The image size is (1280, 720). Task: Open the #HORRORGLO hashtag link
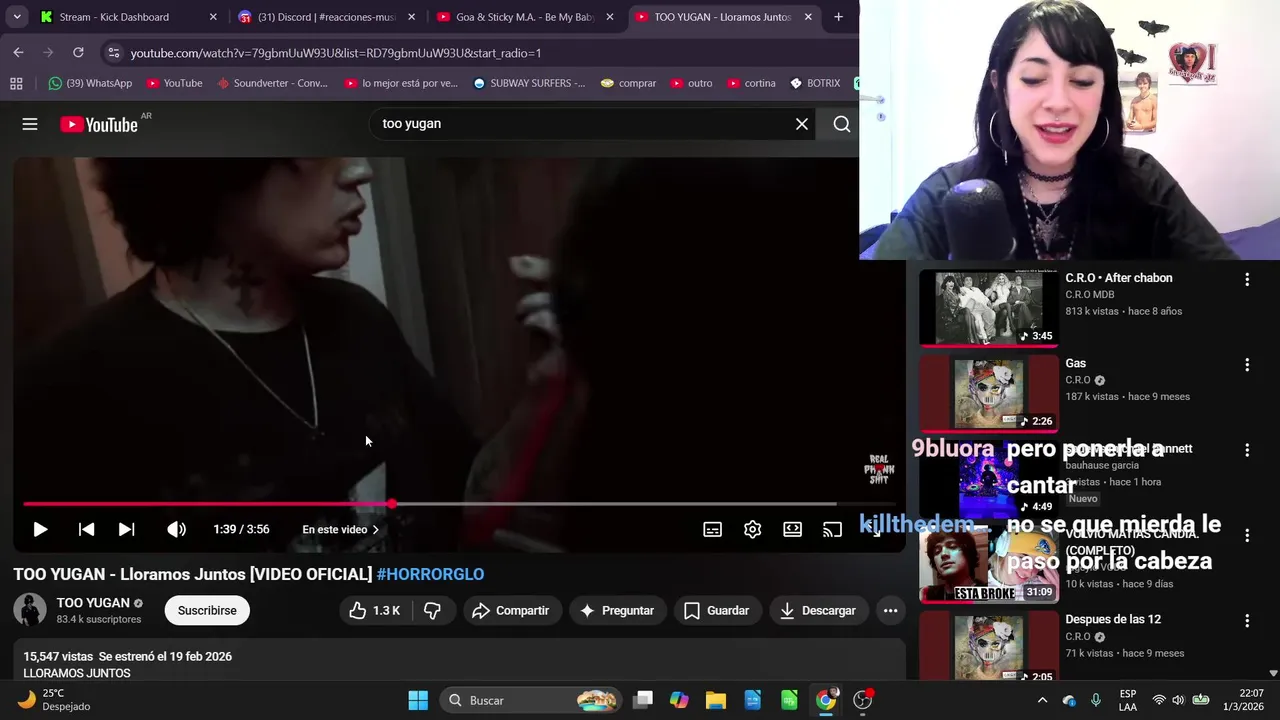tap(430, 574)
